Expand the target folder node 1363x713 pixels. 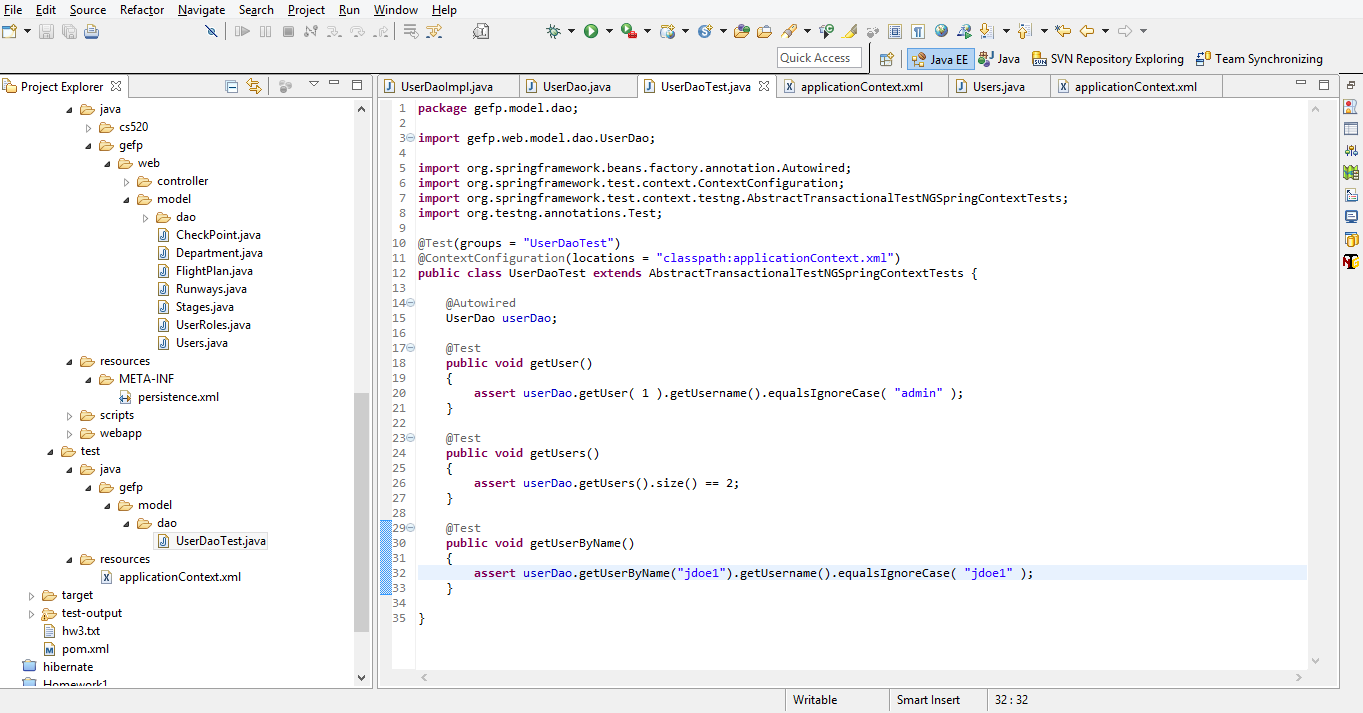(x=32, y=595)
